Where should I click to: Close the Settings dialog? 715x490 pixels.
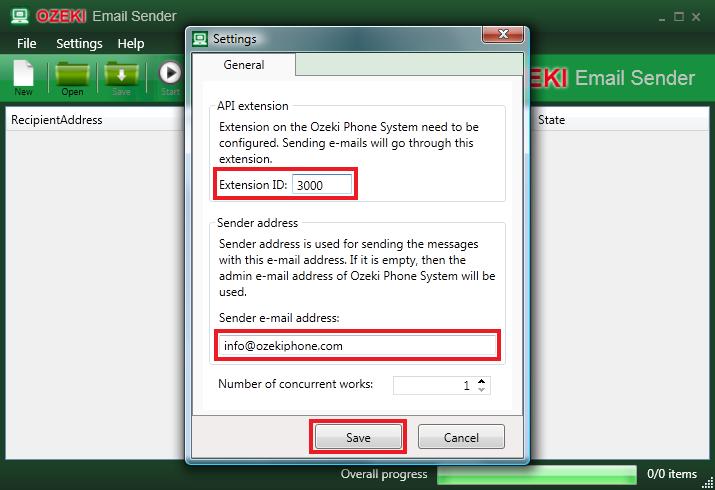click(503, 34)
